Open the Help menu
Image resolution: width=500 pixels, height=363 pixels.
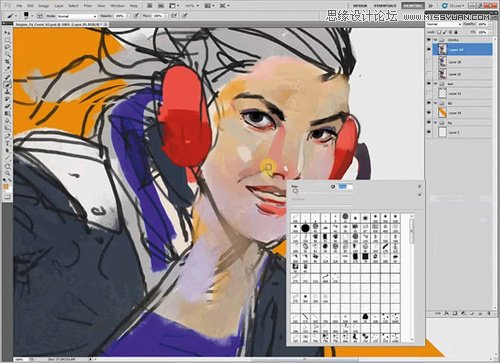tap(133, 6)
